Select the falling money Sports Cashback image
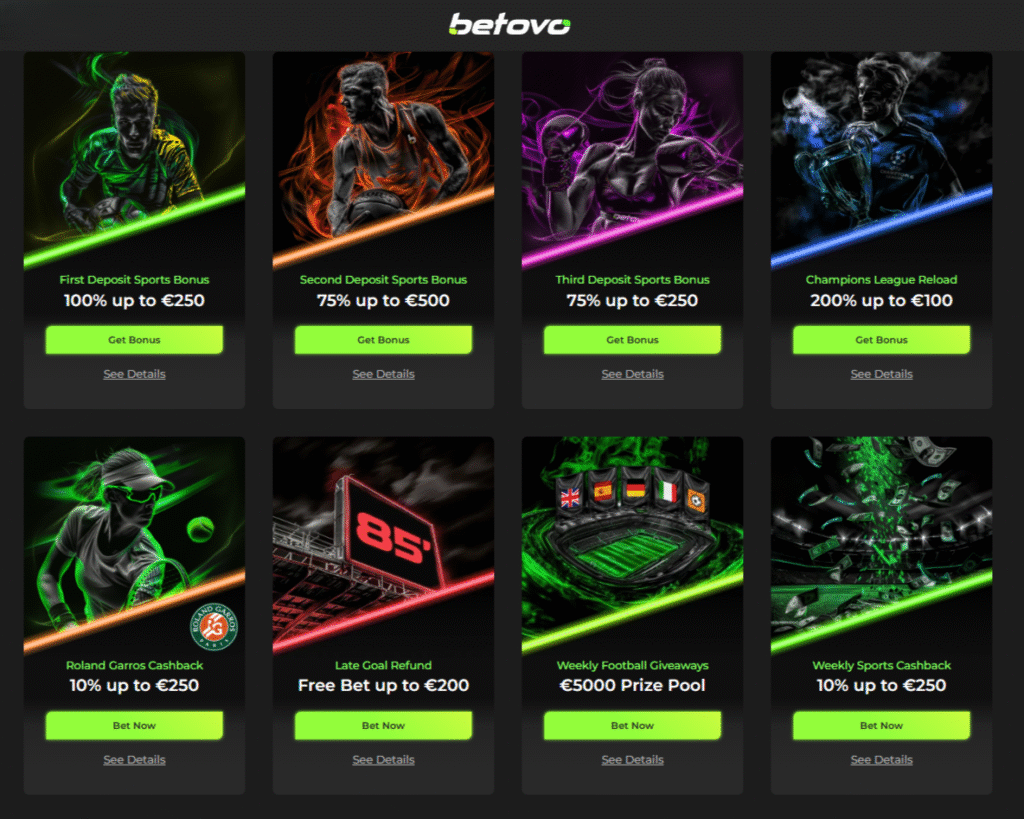Viewport: 1024px width, 819px height. 882,545
